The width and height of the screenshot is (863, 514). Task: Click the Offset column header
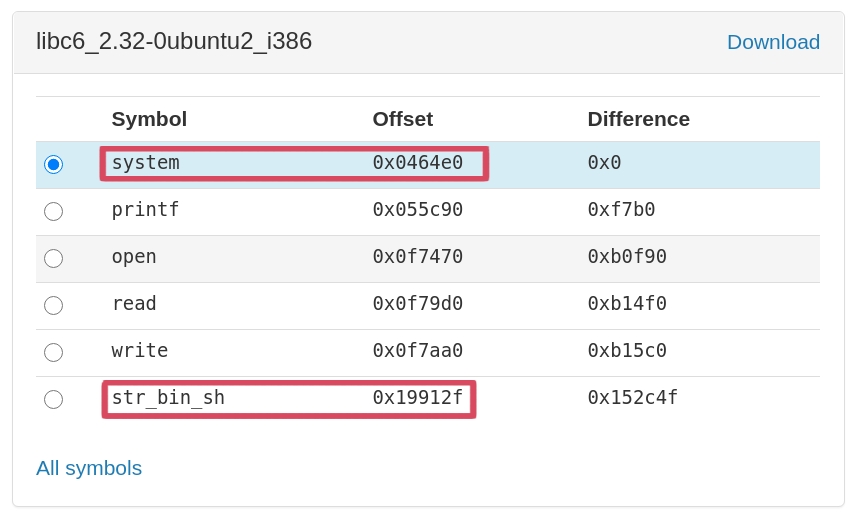tap(402, 119)
